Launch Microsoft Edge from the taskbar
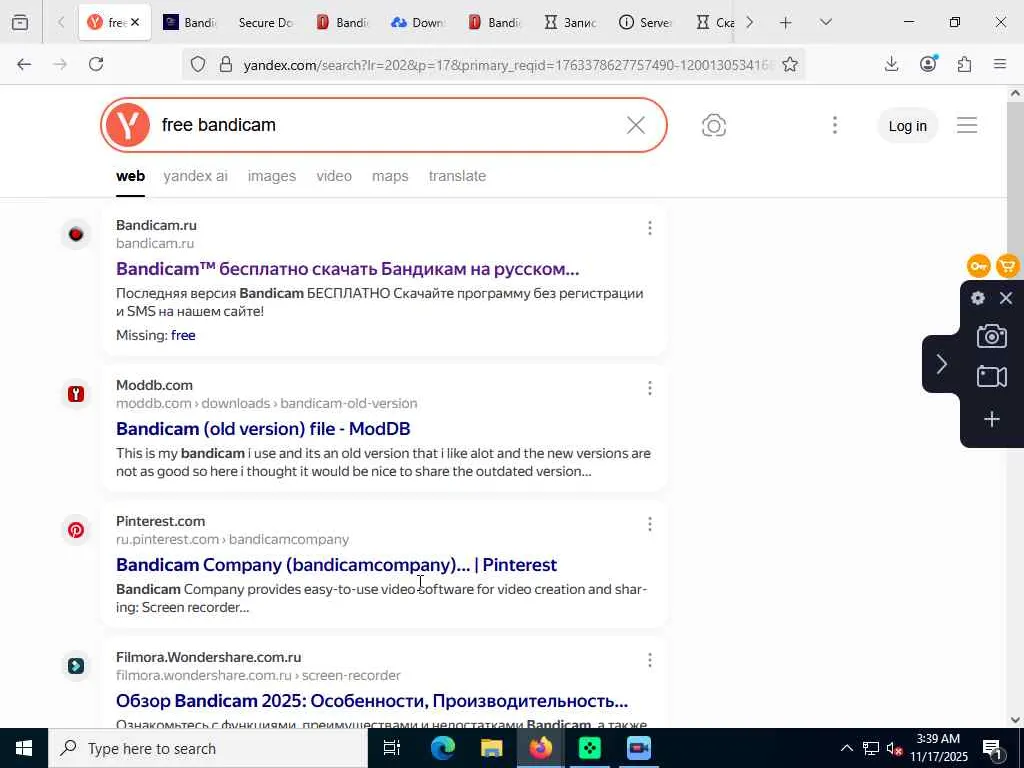Image resolution: width=1024 pixels, height=768 pixels. point(442,748)
